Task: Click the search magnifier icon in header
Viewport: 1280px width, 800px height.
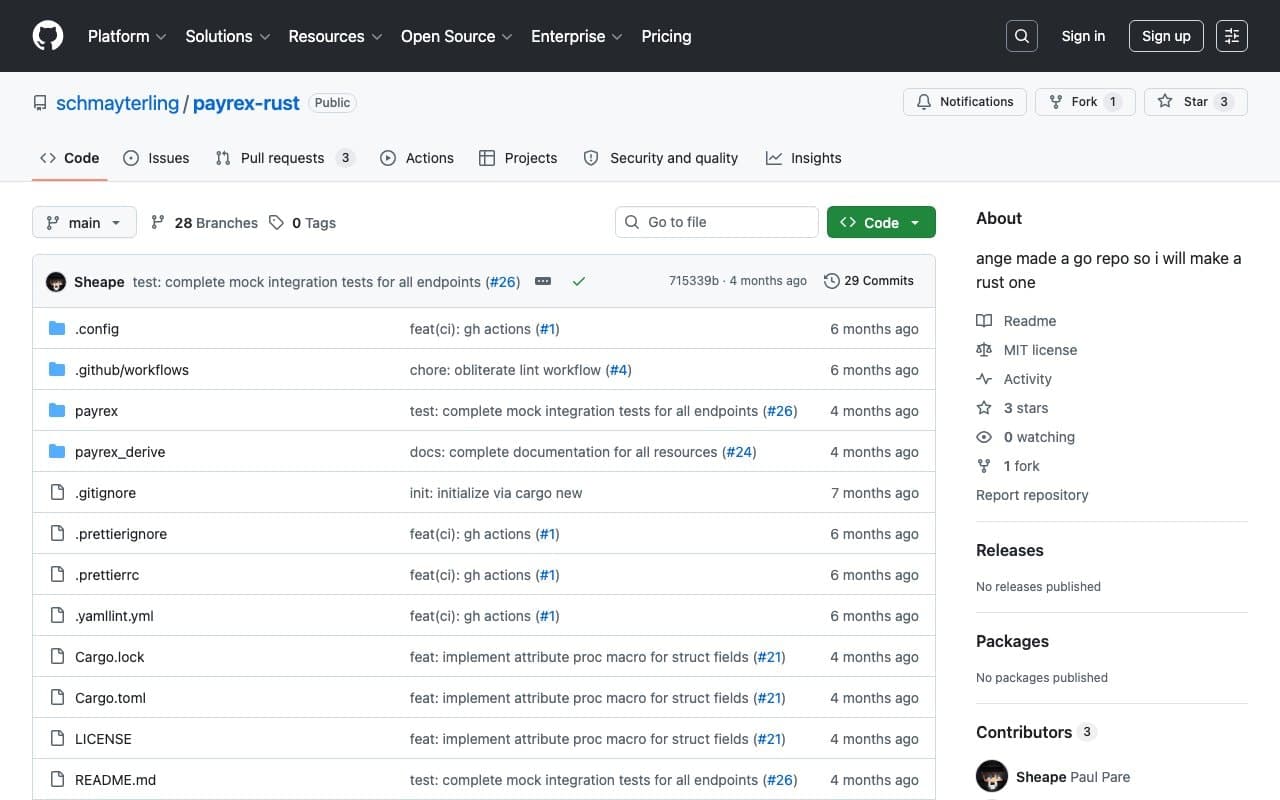Action: [x=1022, y=36]
